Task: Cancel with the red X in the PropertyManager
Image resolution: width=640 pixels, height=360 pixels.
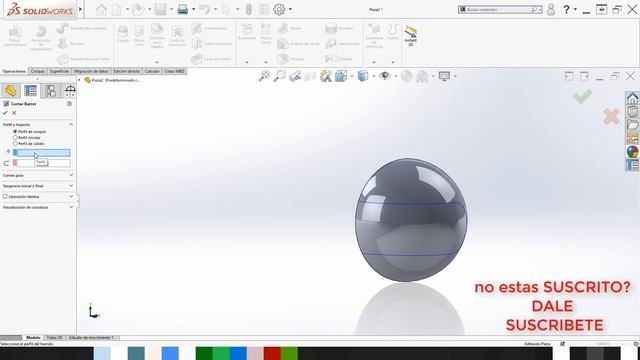Action: pos(14,113)
